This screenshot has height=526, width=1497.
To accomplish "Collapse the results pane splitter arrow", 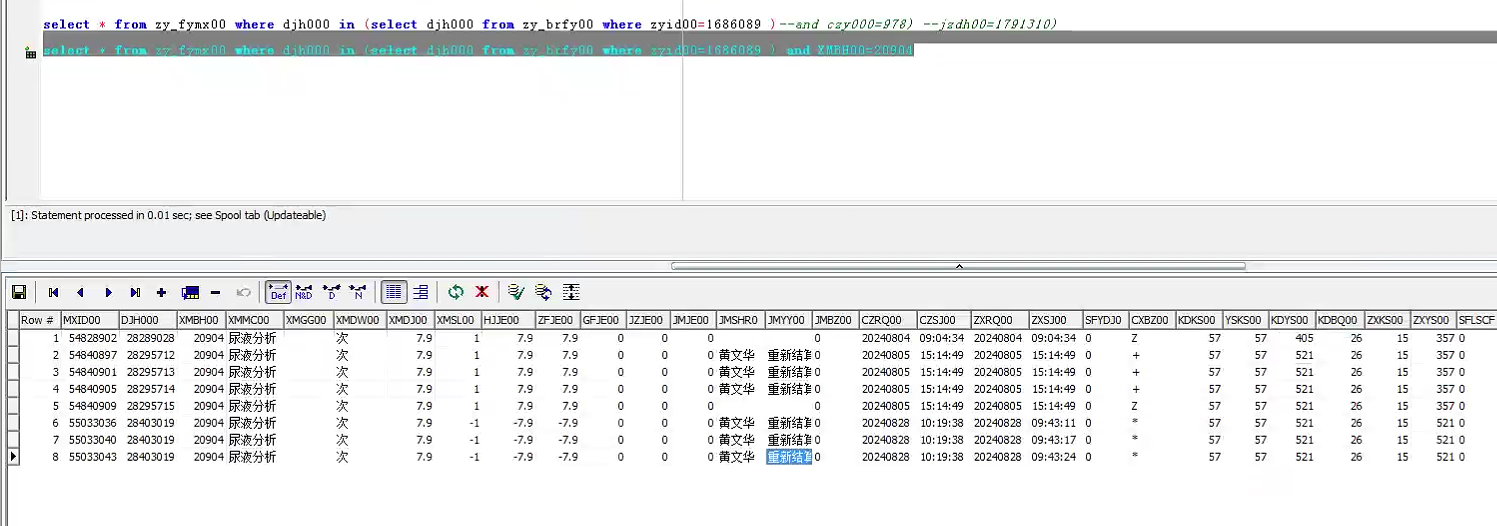I will (958, 266).
